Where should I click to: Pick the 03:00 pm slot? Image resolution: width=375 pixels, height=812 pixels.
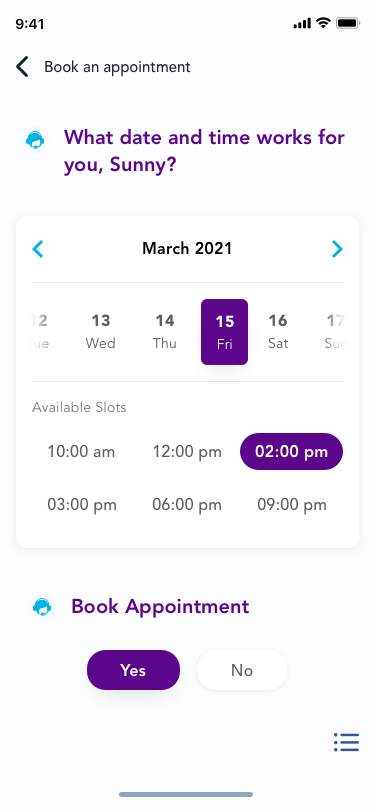pyautogui.click(x=82, y=504)
